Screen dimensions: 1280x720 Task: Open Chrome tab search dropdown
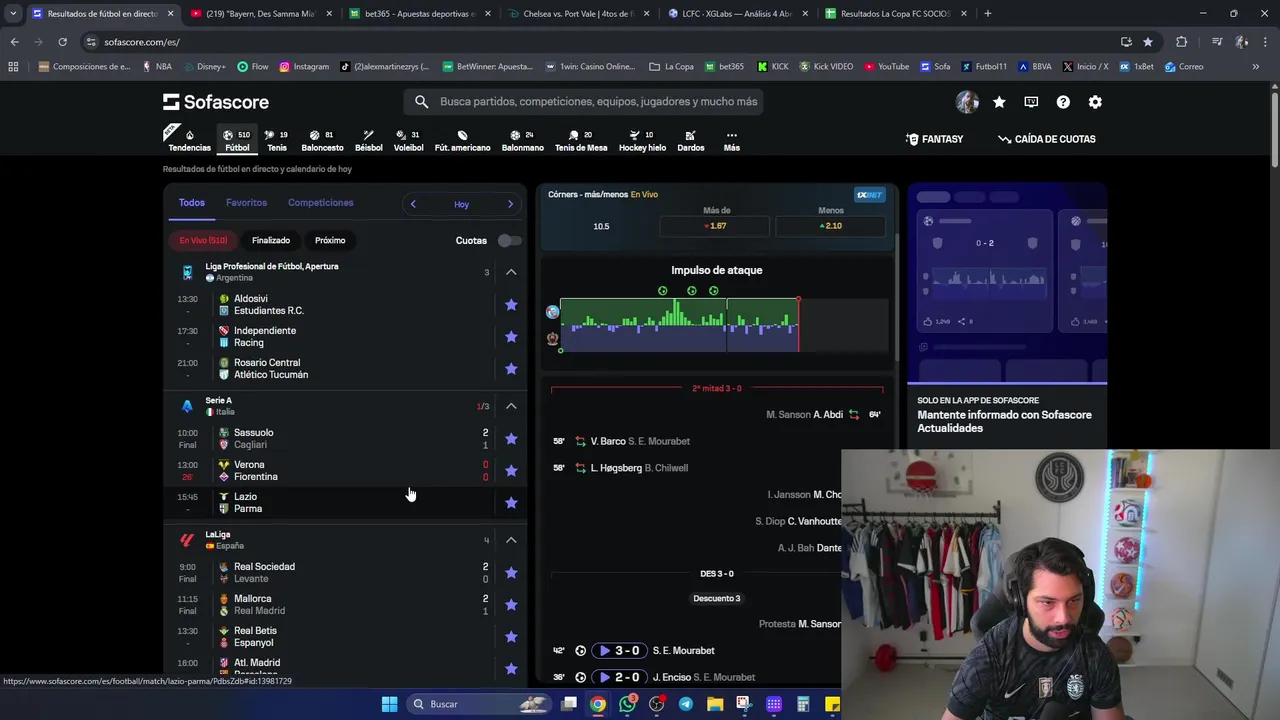(13, 14)
